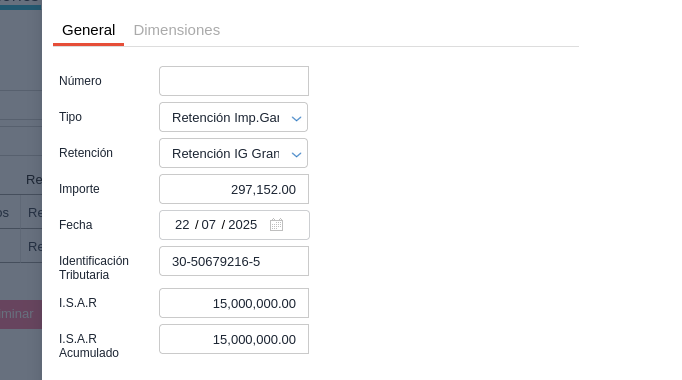This screenshot has width=682, height=380.
Task: Select the year 2025 in Fecha
Action: [243, 225]
